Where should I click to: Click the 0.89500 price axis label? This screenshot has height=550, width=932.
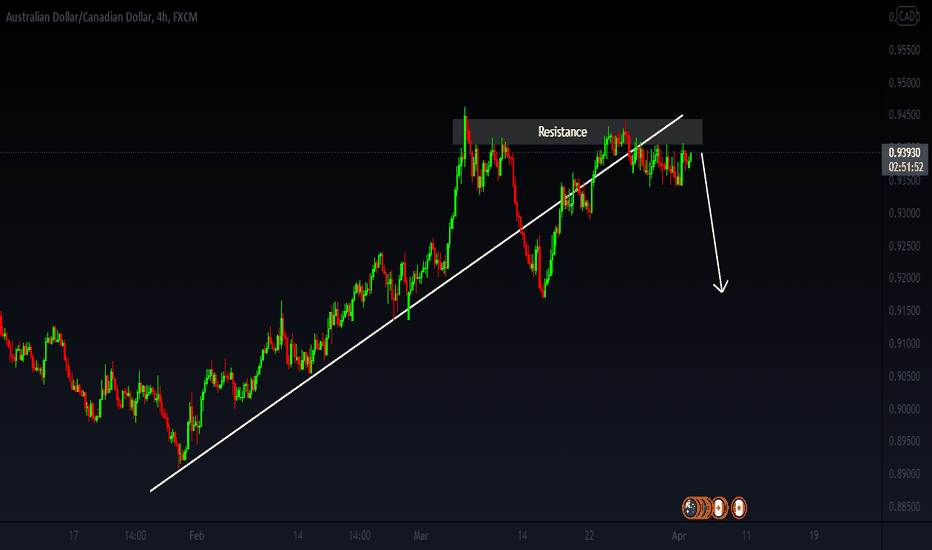[904, 441]
